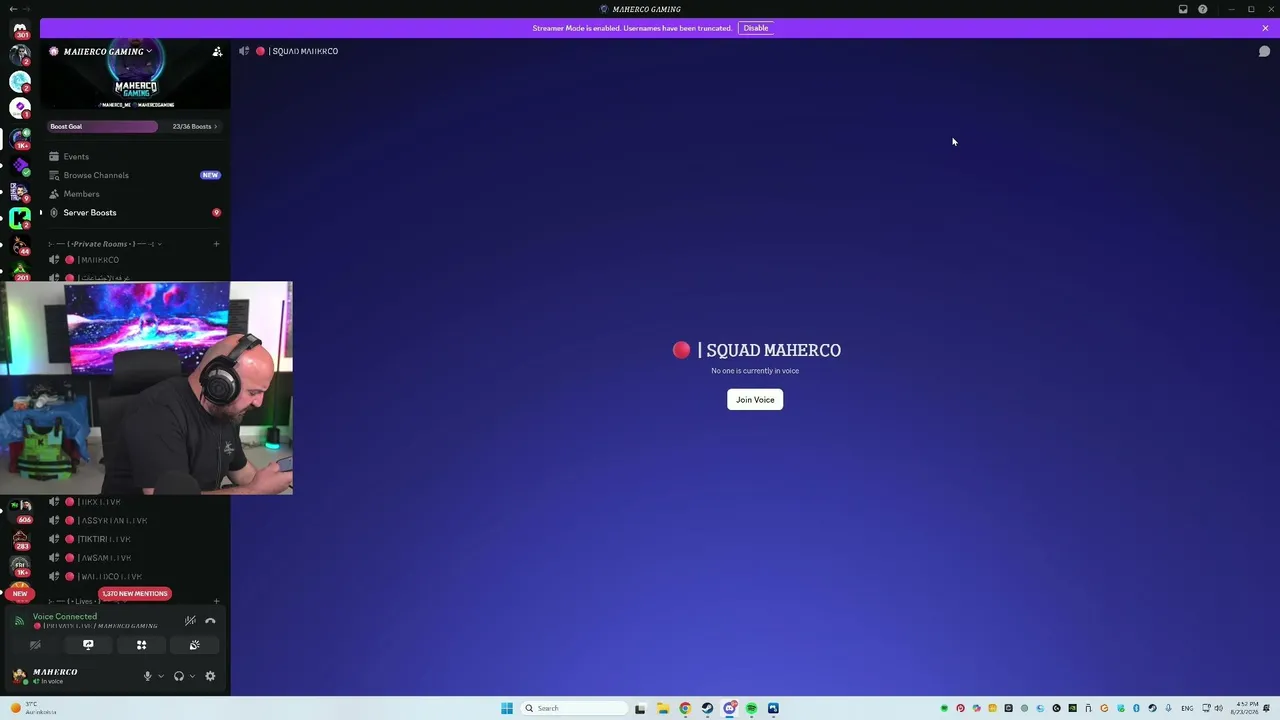
Task: Click the Join Voice button
Action: coord(755,400)
